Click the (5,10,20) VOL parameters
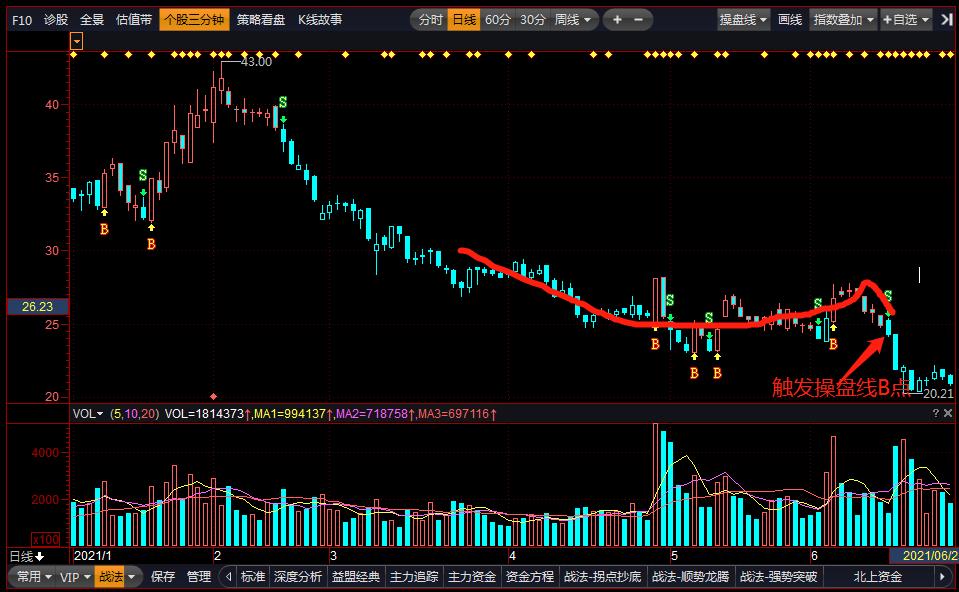 pos(134,413)
